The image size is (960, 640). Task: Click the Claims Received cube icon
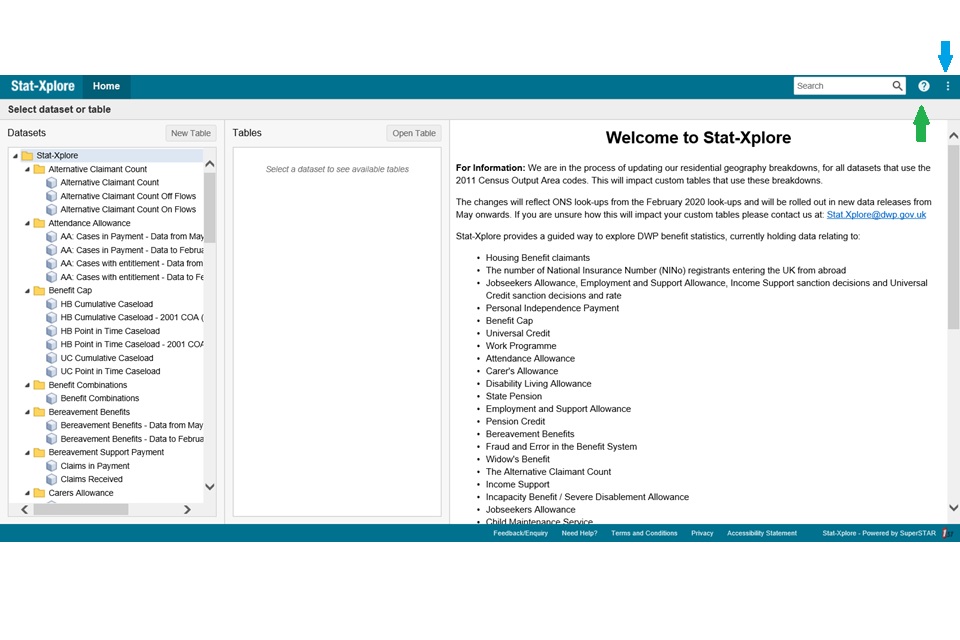[x=51, y=480]
